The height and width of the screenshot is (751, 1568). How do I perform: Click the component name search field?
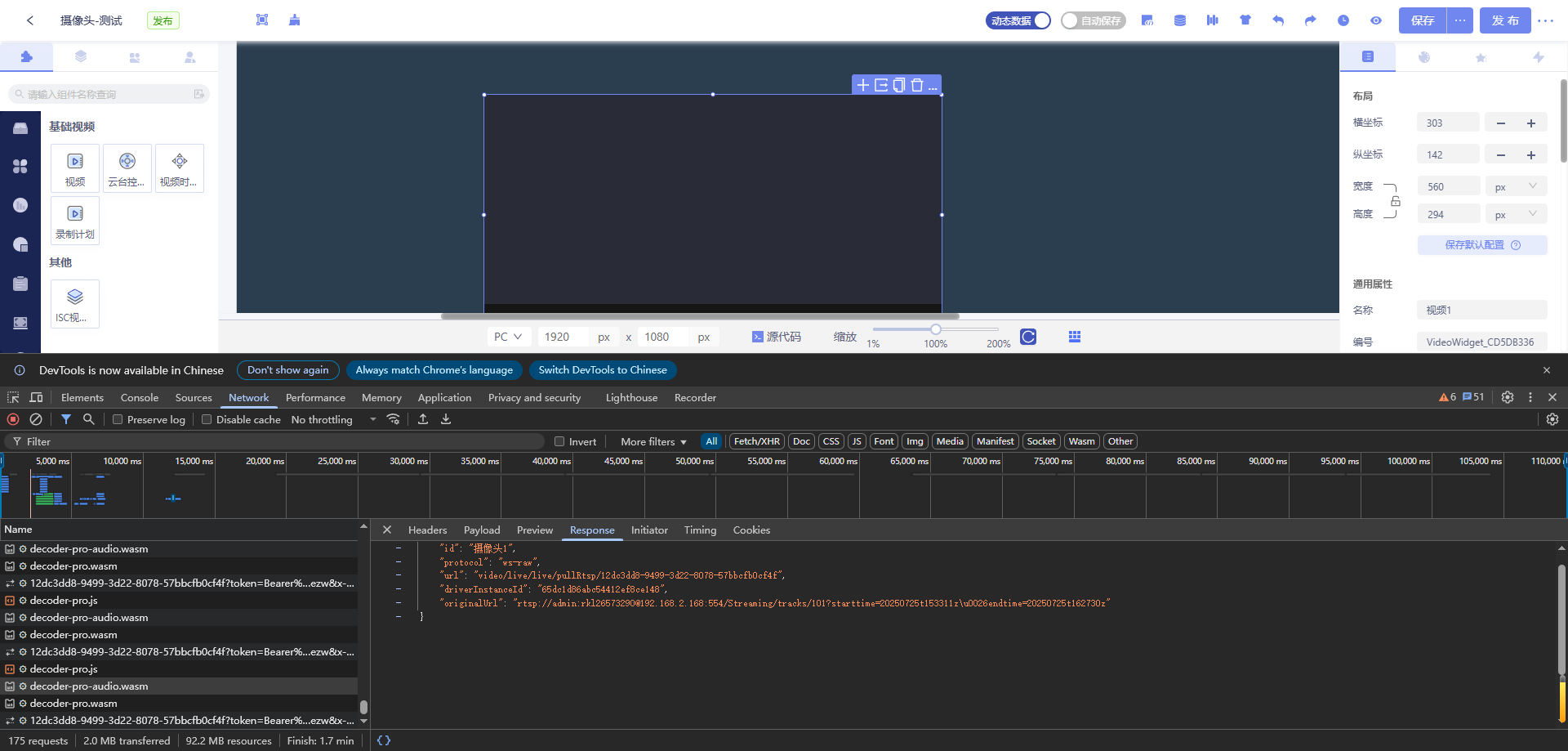(109, 94)
